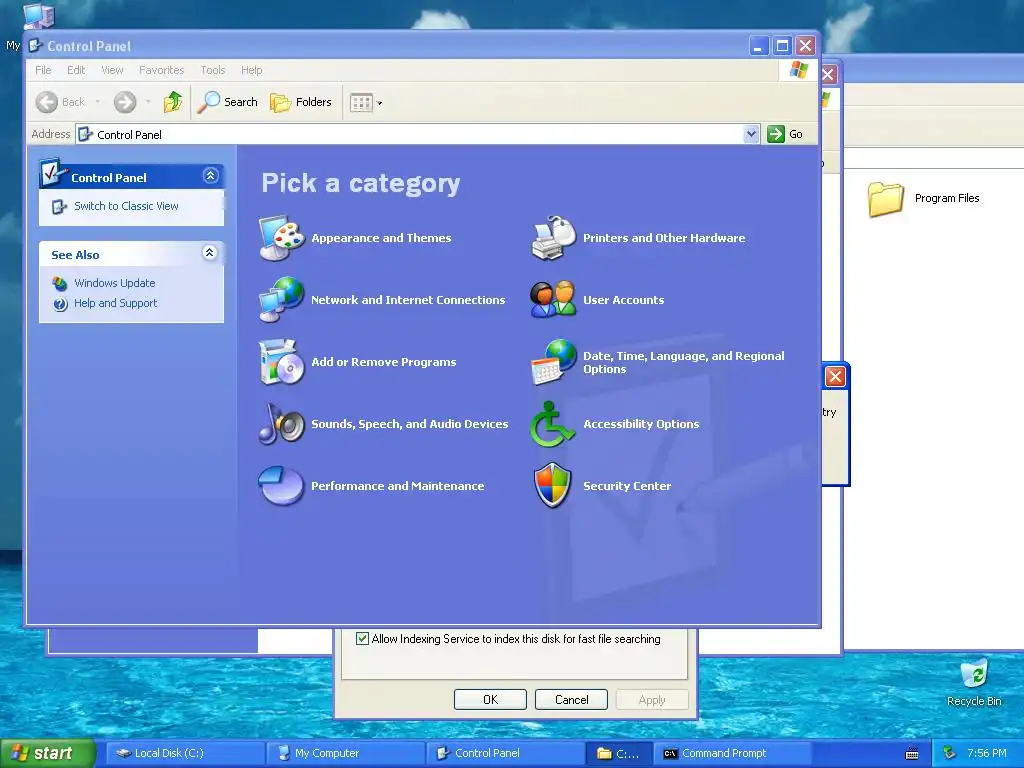
Task: Switch to My Computer taskbar button
Action: [x=345, y=754]
